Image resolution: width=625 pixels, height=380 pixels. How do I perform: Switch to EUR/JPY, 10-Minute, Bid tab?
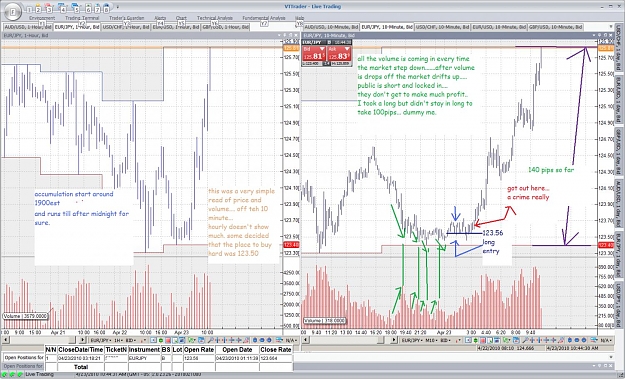pos(387,27)
